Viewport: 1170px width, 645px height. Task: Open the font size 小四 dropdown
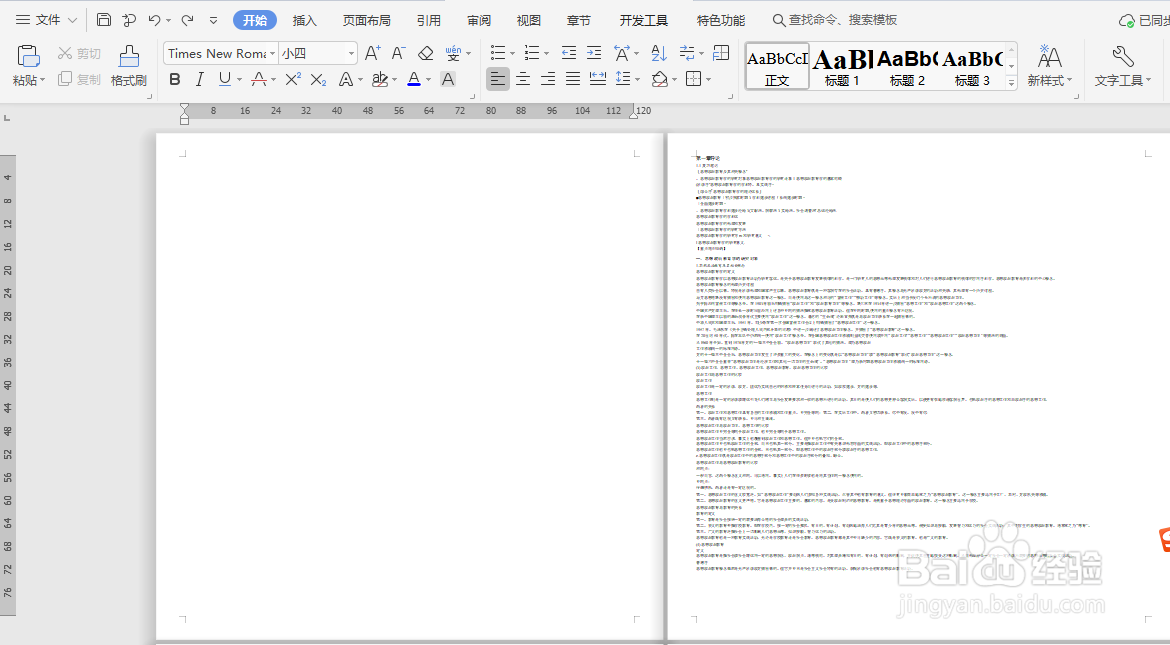(351, 54)
